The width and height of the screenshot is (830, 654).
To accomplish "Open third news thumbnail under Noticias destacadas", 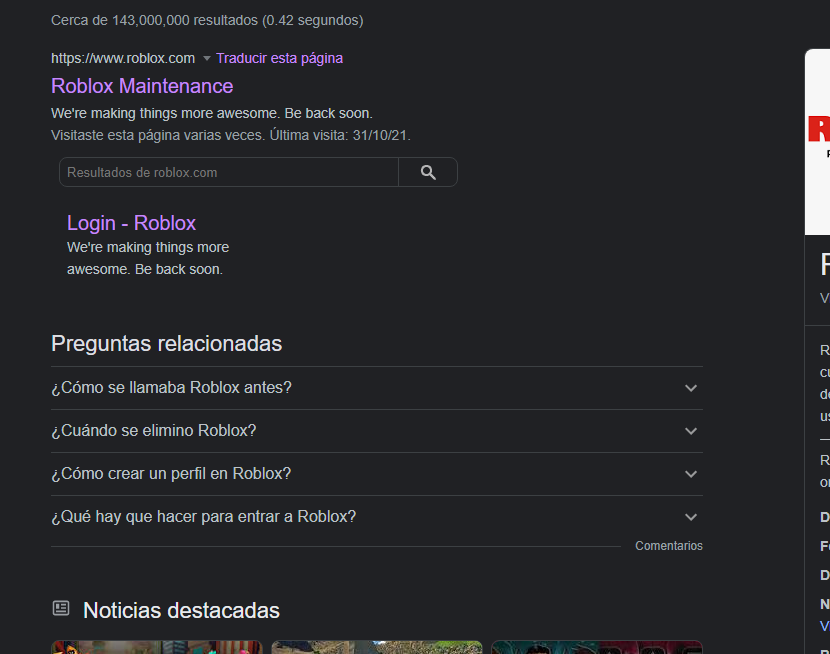I will tap(597, 647).
